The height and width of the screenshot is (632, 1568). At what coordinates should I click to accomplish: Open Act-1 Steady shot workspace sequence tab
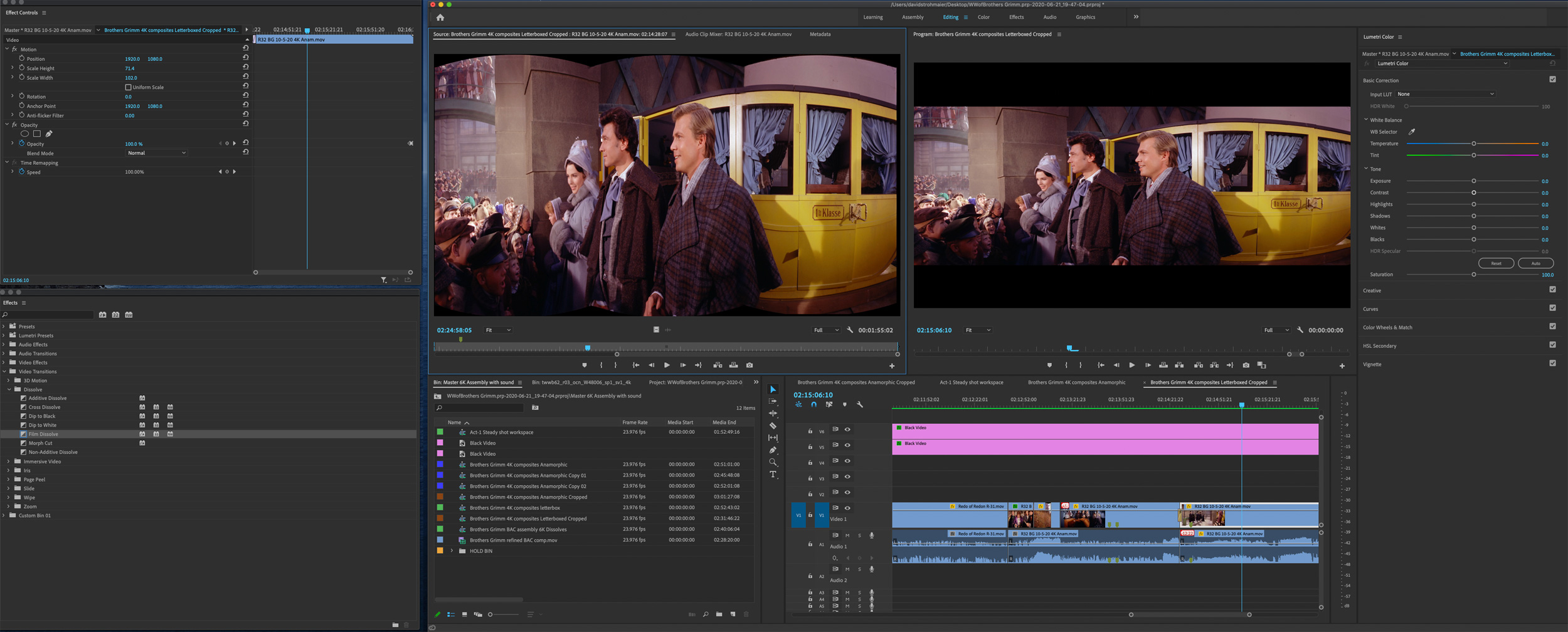(x=971, y=382)
